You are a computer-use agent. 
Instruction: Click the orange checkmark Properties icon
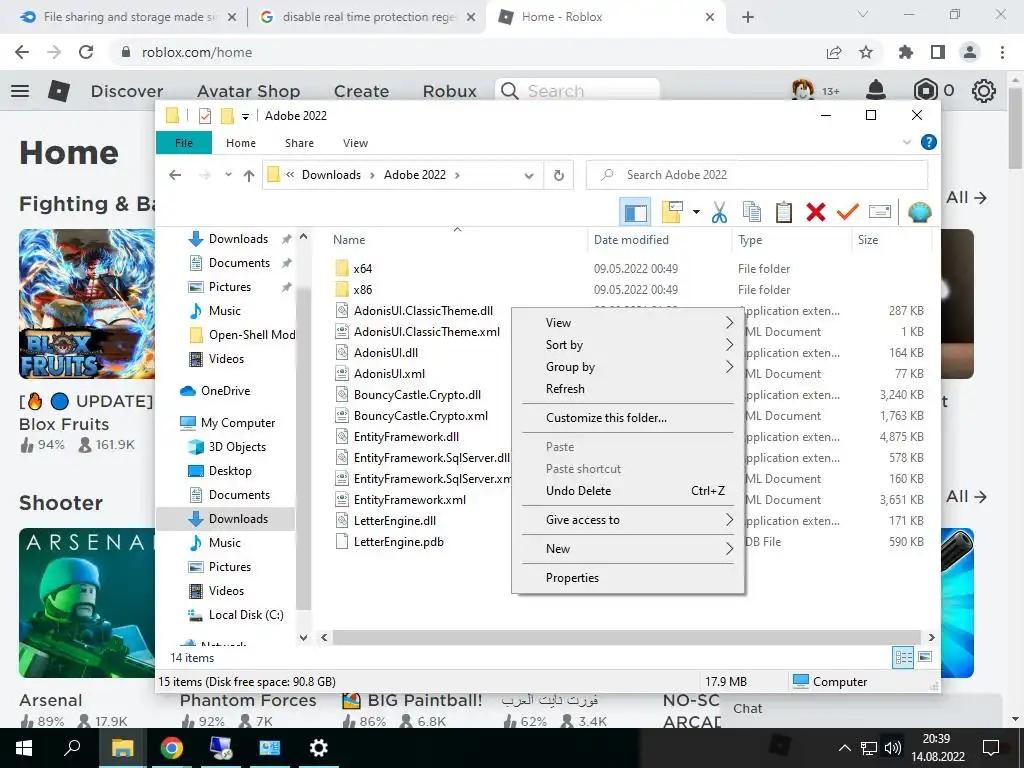848,212
